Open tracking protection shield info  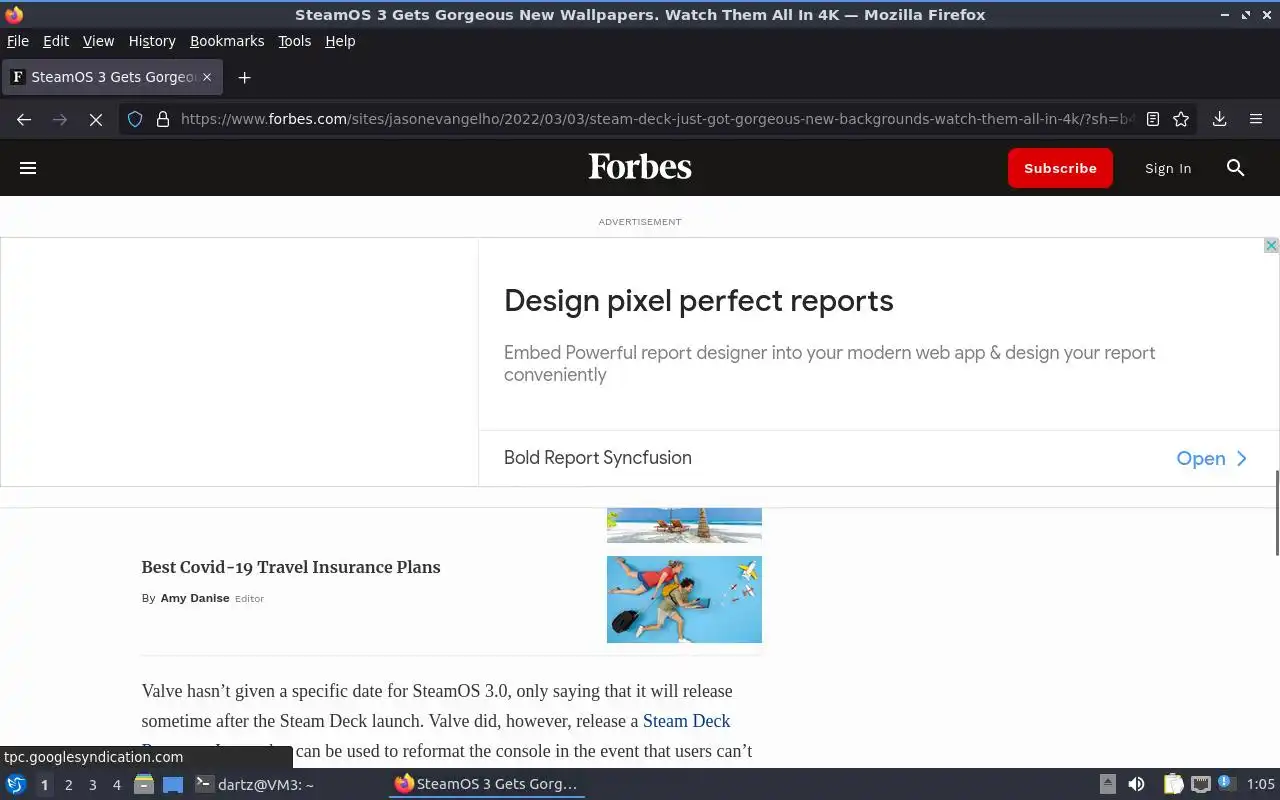135,119
